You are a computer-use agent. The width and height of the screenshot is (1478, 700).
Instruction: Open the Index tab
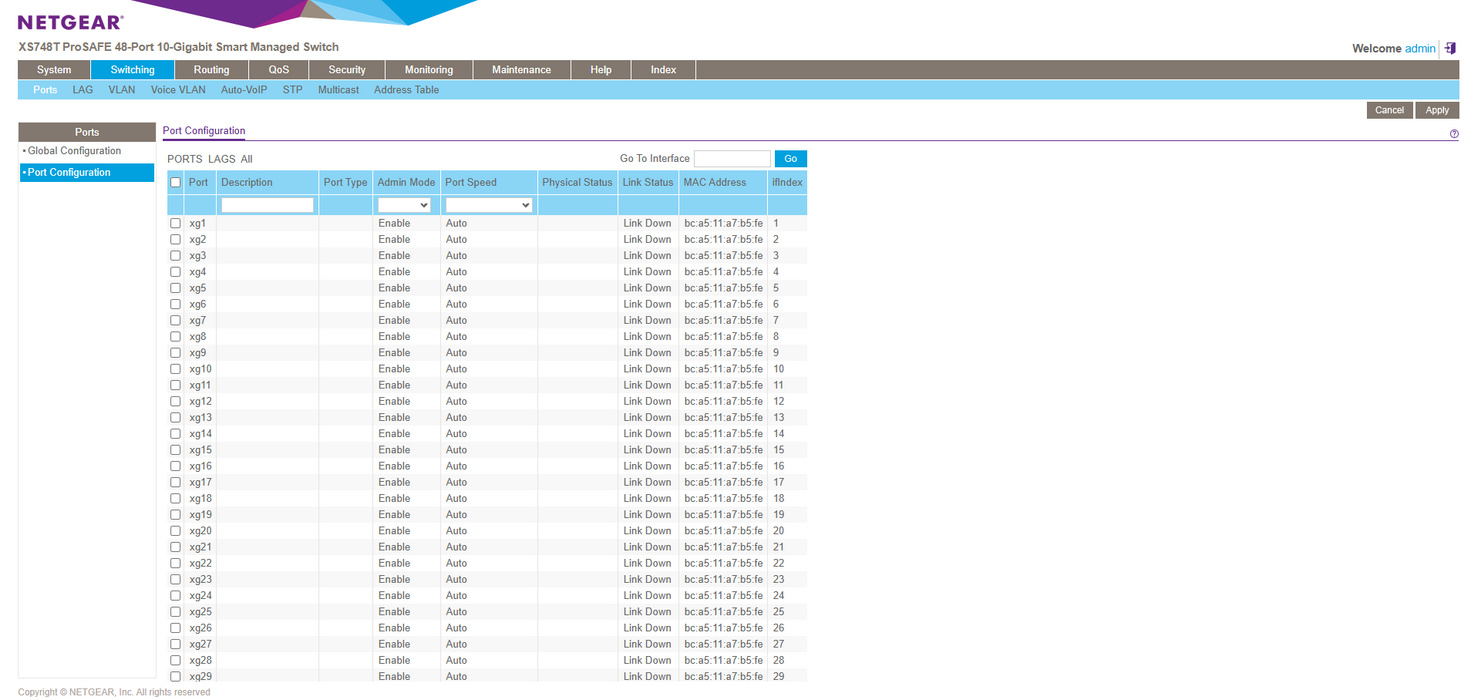(663, 70)
